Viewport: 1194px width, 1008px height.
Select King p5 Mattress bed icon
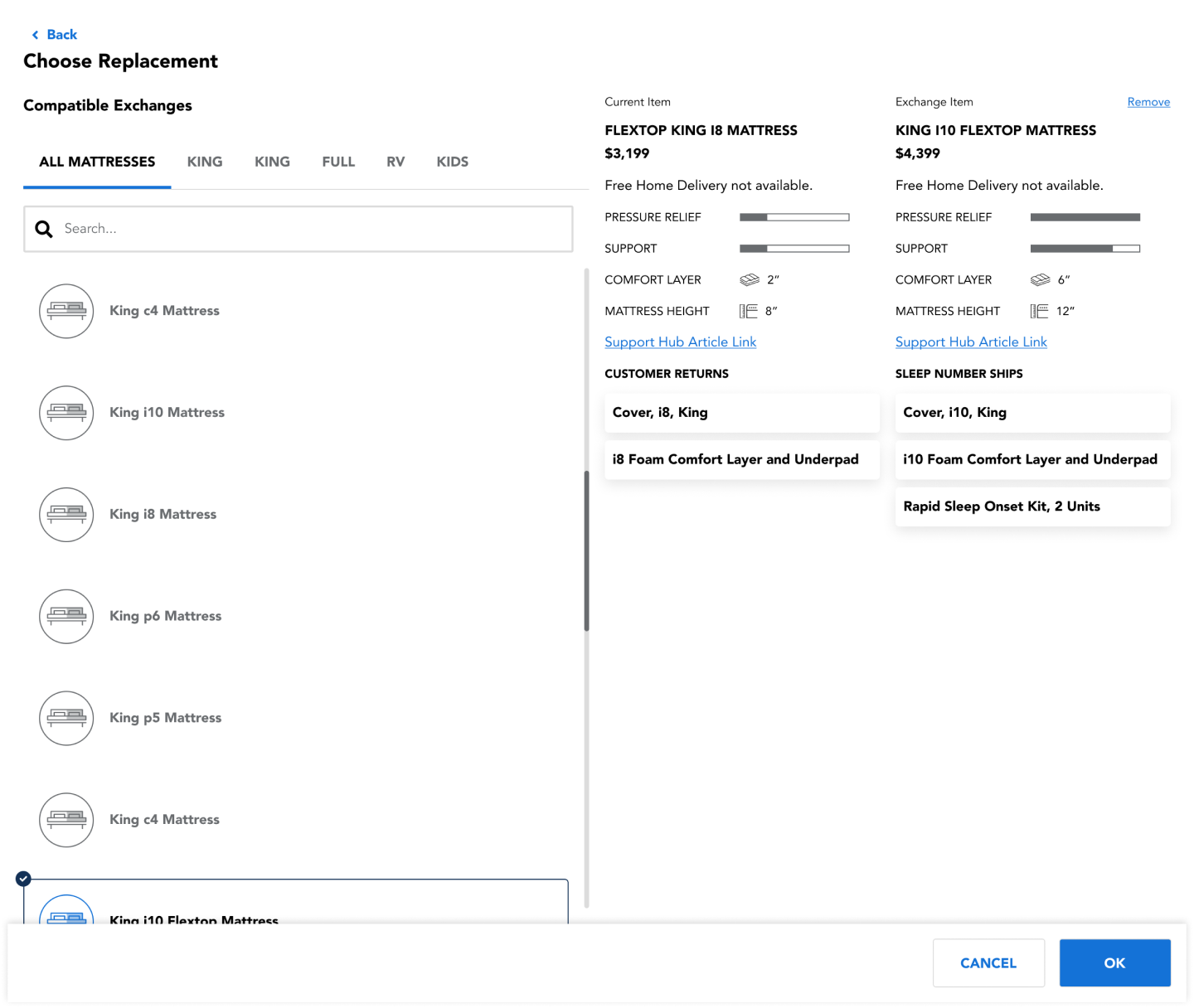point(66,718)
